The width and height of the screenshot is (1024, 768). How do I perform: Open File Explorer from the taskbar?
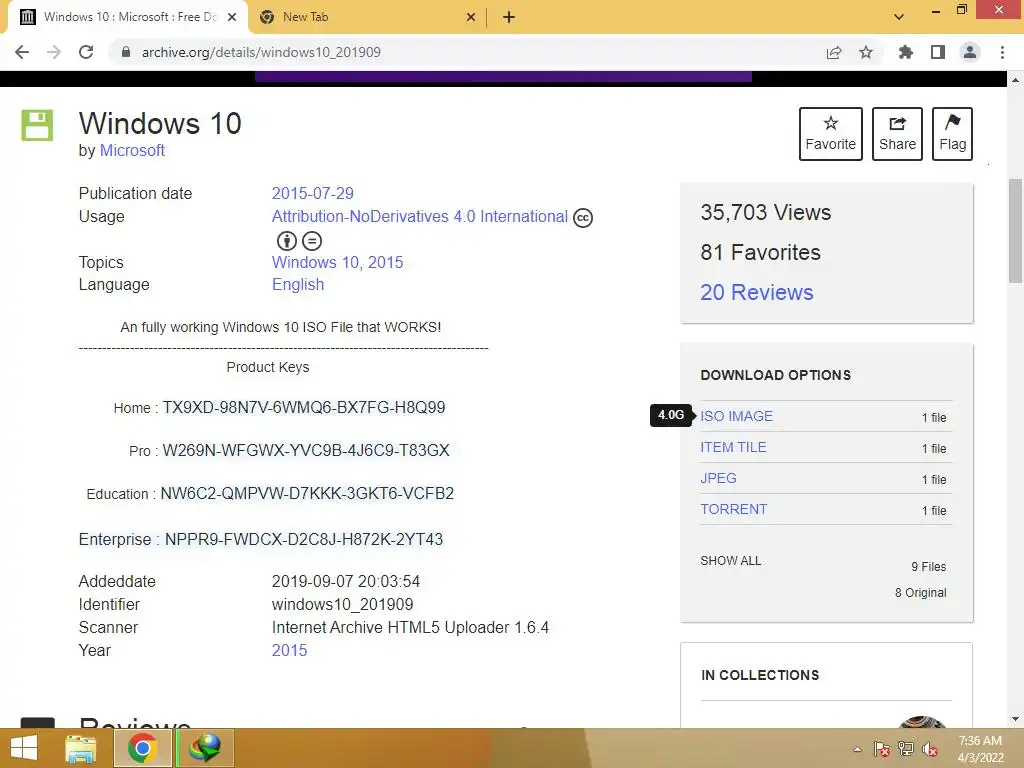coord(81,748)
